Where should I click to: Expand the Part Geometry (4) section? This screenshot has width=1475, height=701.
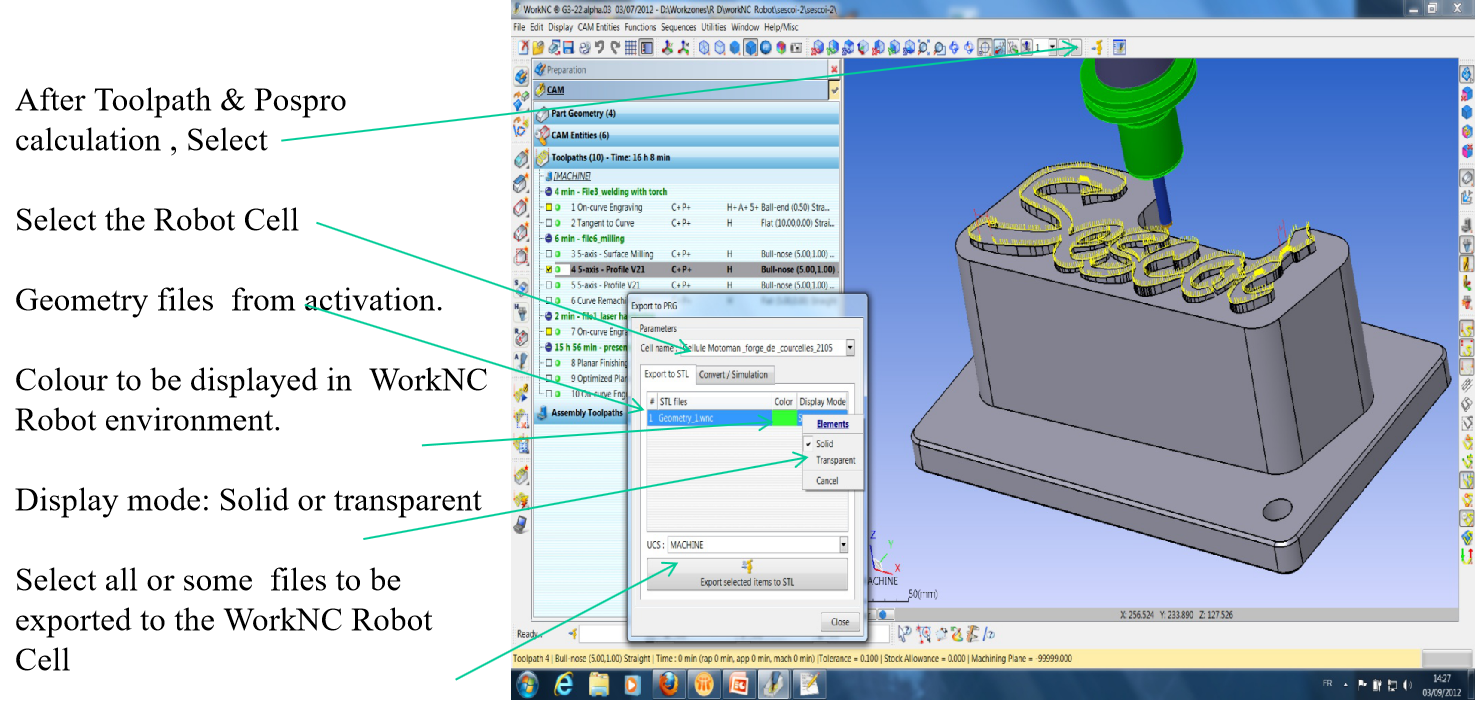[688, 113]
